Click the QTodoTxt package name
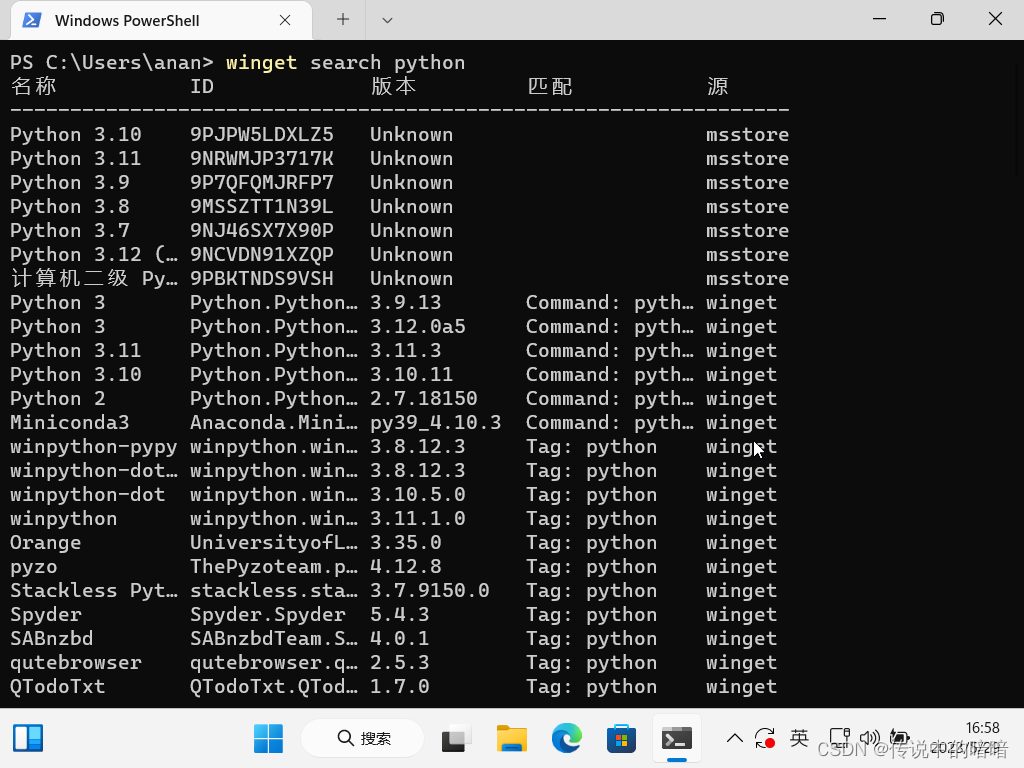Viewport: 1024px width, 768px height. (x=57, y=687)
